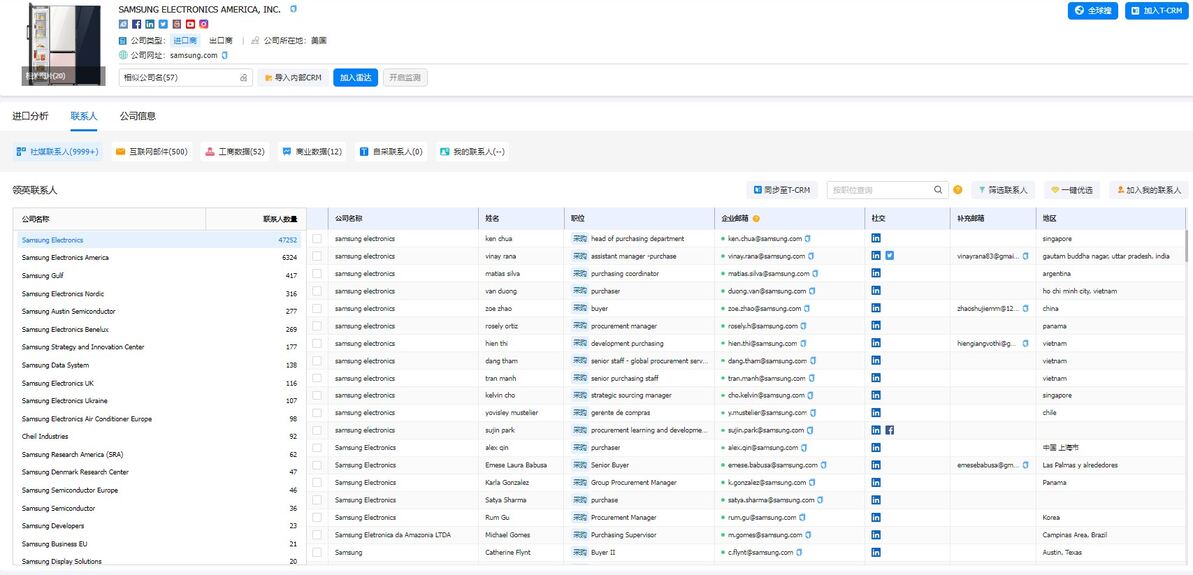Select the 互联网邮件(500) sub-tab
The image size is (1193, 575).
coord(151,152)
